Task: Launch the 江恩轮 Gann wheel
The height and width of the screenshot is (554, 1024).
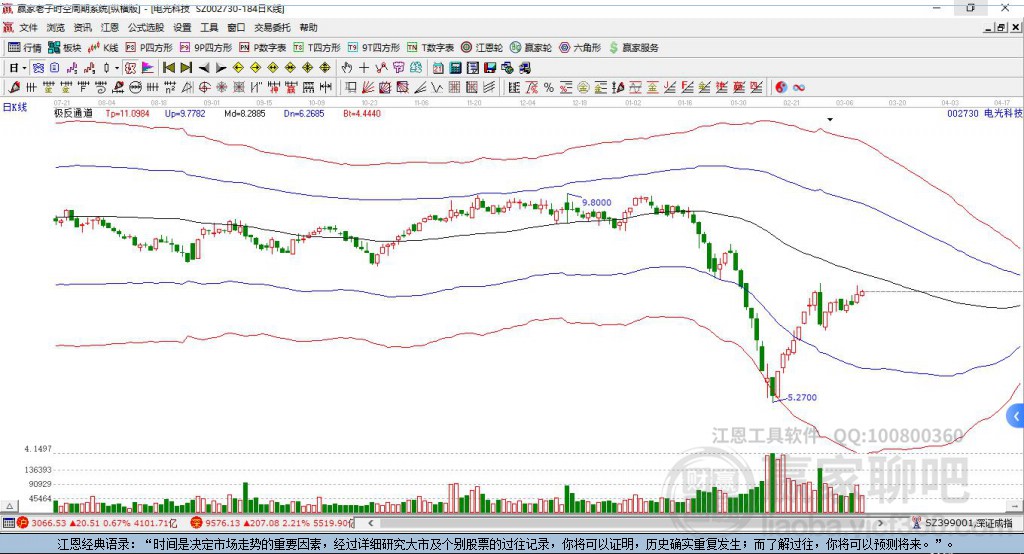Action: point(482,48)
